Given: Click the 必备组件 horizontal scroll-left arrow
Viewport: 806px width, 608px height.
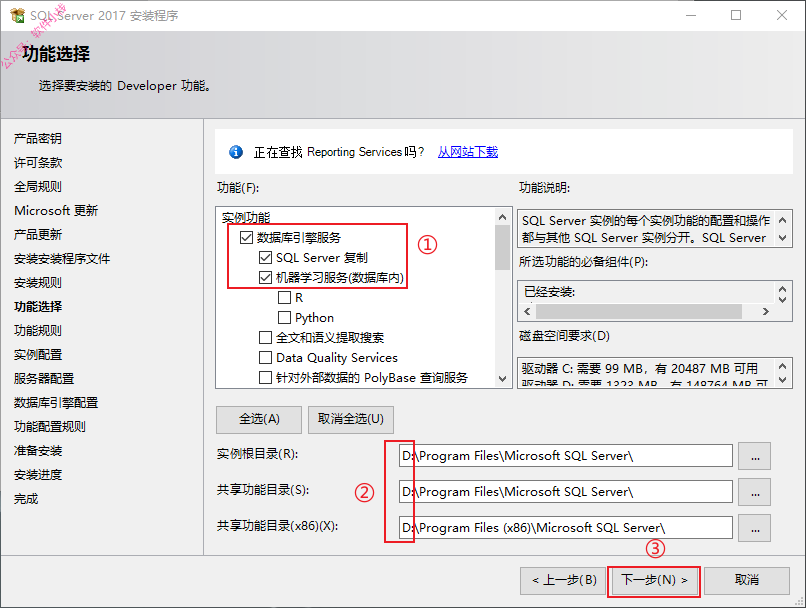Looking at the screenshot, I should [x=527, y=311].
